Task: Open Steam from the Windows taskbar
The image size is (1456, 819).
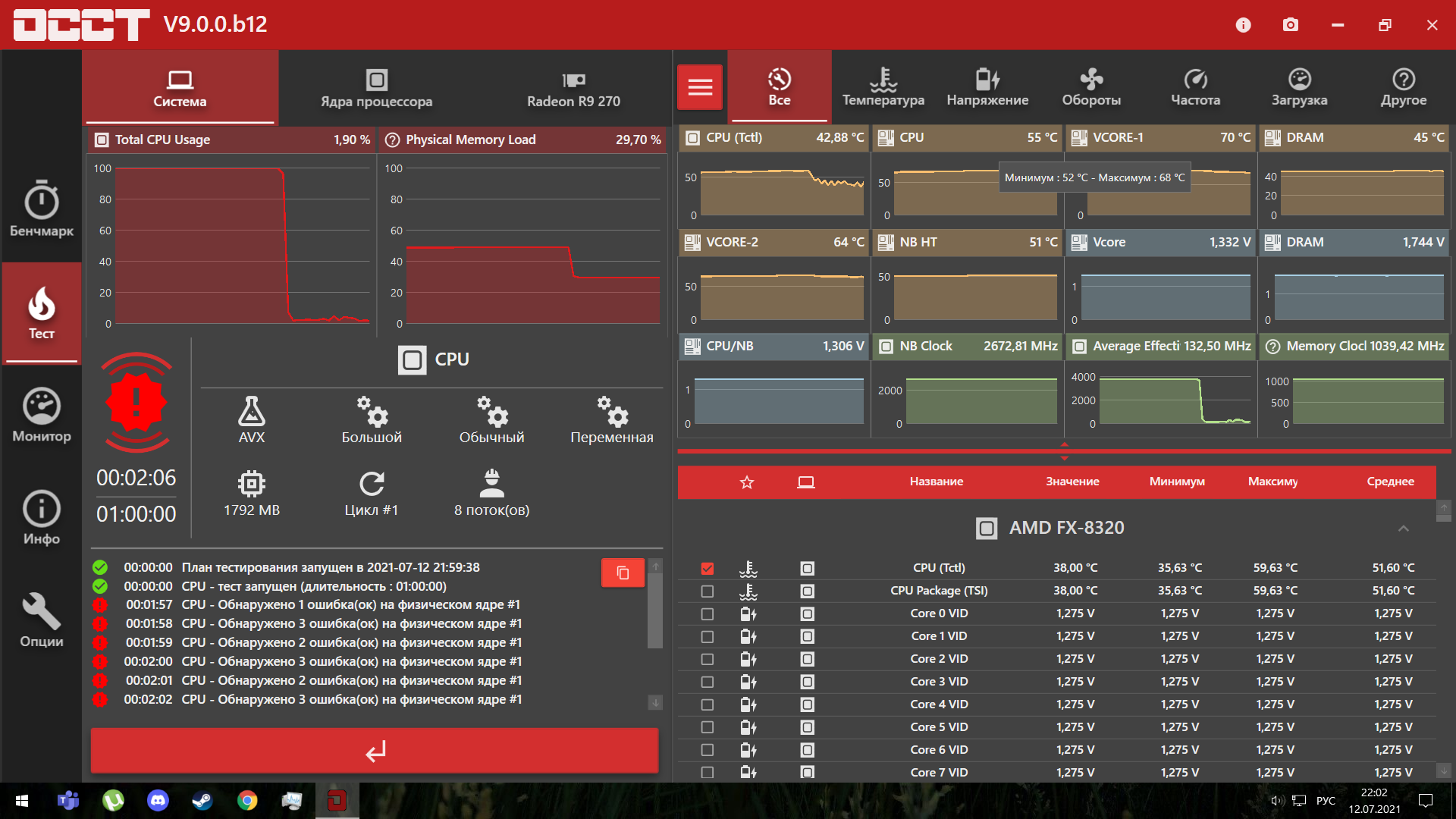Action: click(202, 801)
